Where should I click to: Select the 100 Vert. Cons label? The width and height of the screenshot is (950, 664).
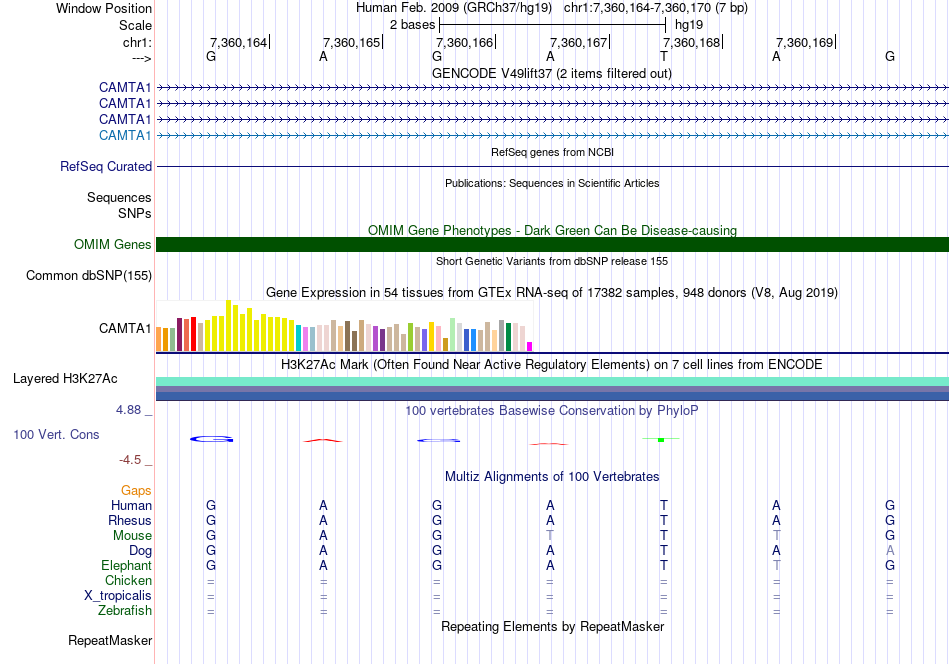[x=56, y=434]
